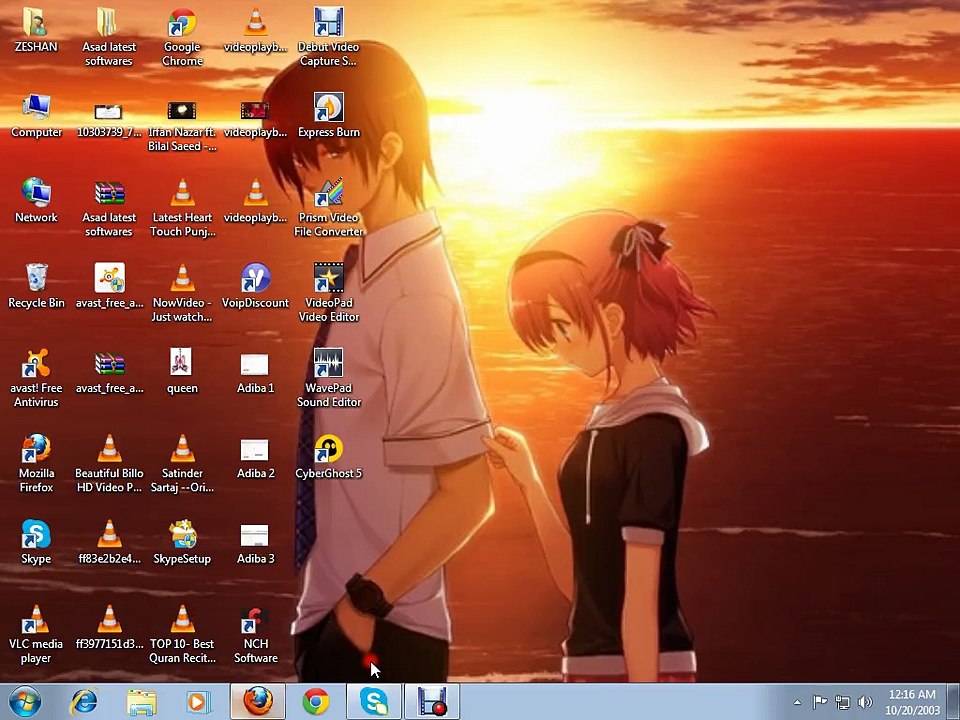
Task: Open Windows Media Player from taskbar
Action: [198, 702]
